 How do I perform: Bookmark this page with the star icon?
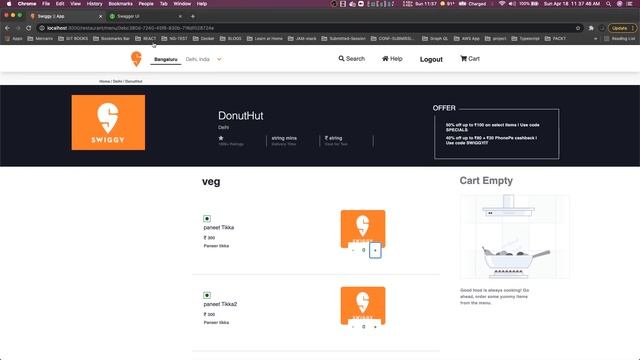(578, 28)
